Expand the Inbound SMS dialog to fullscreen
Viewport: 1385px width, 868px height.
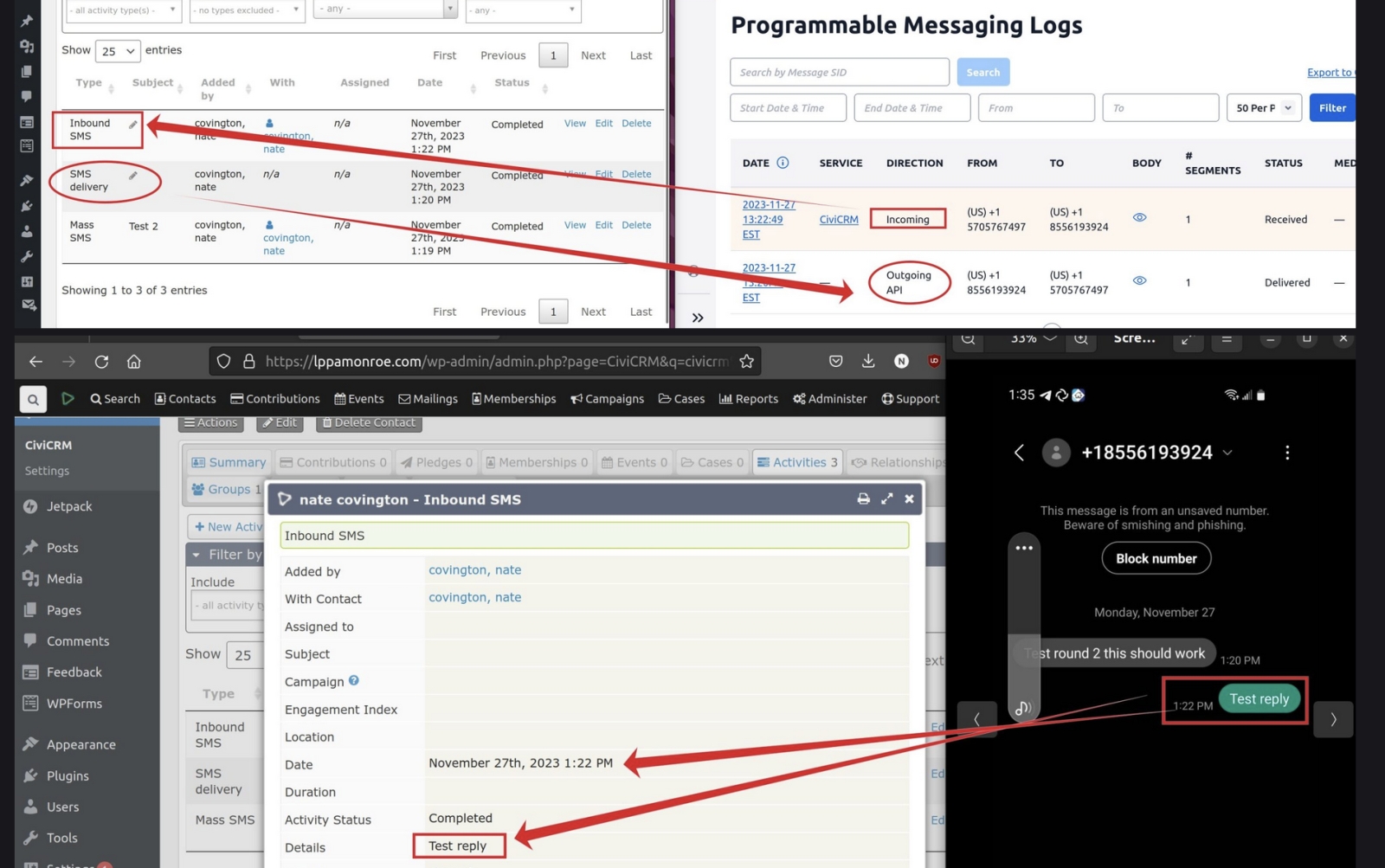tap(886, 499)
